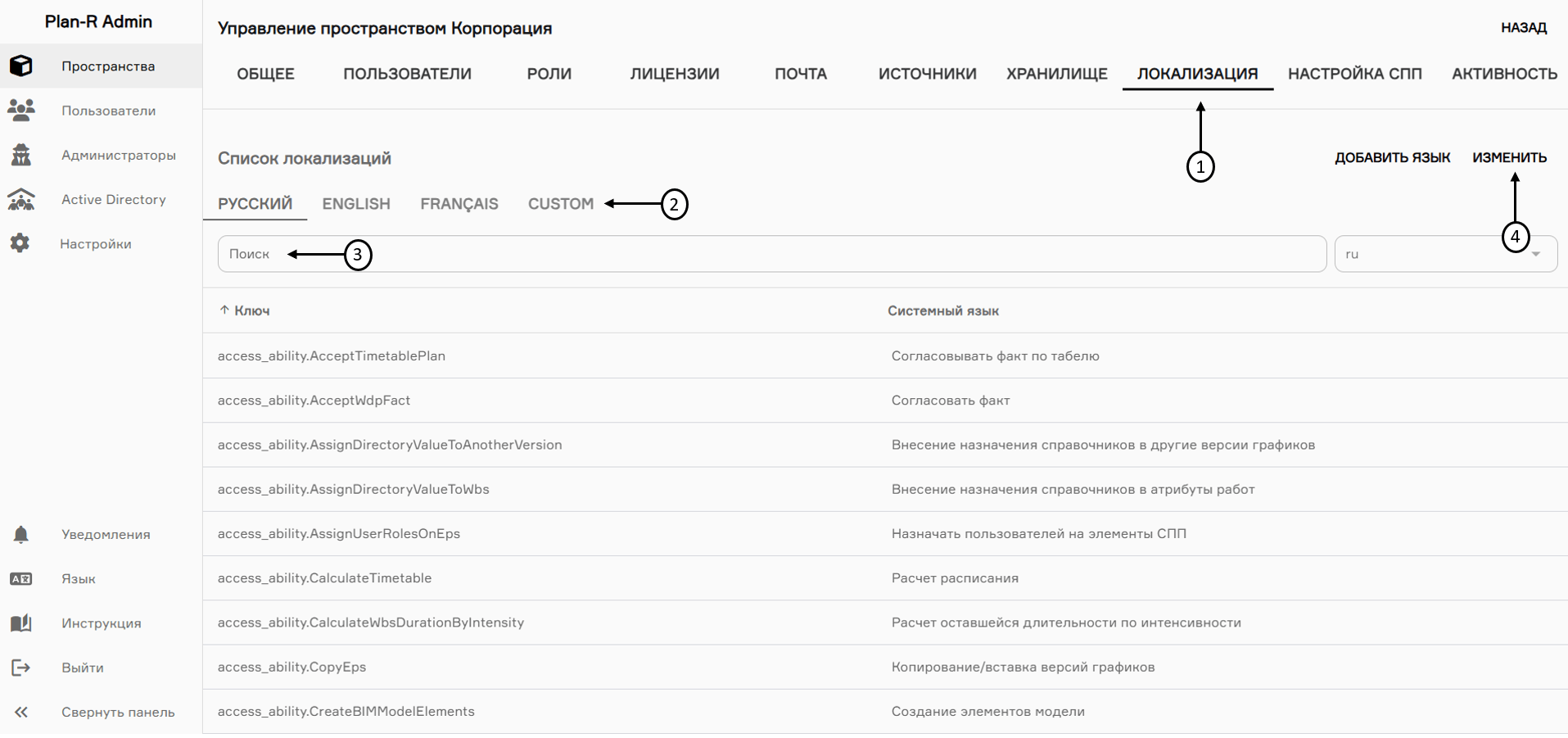This screenshot has width=1568, height=738.
Task: Click the ДОБАВИТЬ ЯЗЫК button
Action: tap(1392, 157)
